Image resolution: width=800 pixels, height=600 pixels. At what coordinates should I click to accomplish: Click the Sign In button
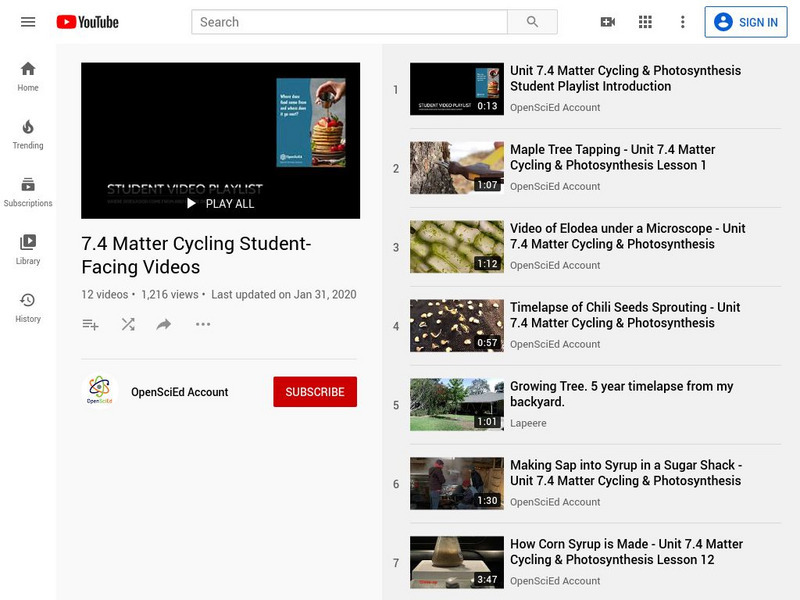tap(747, 21)
